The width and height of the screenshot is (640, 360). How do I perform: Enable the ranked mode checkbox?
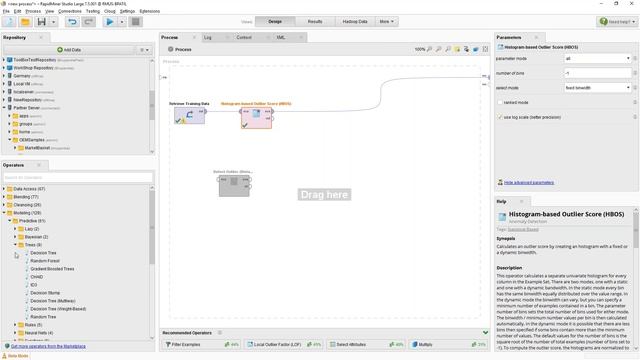500,102
